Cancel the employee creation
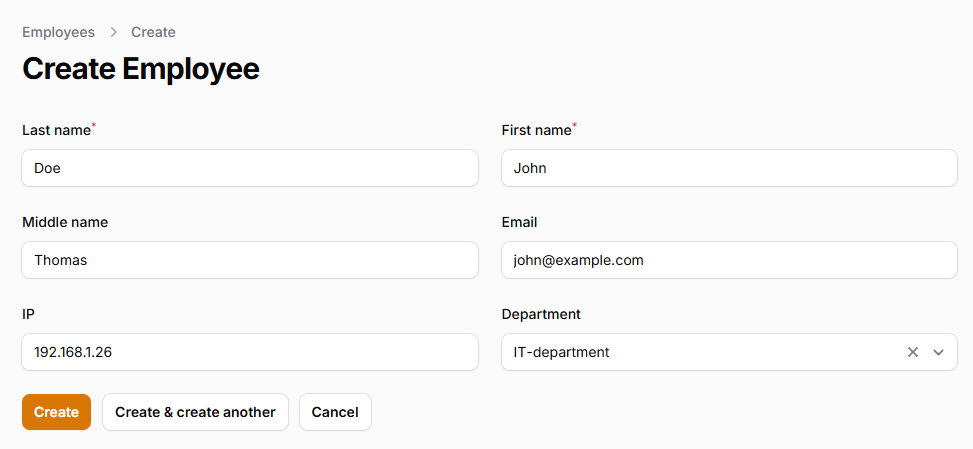 tap(335, 412)
